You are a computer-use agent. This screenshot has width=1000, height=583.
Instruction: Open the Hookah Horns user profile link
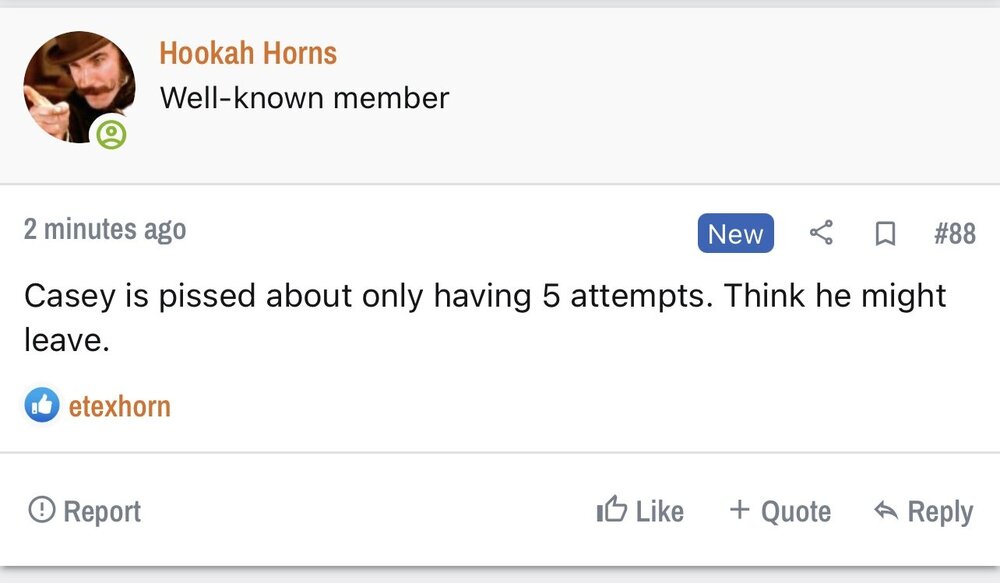(248, 53)
